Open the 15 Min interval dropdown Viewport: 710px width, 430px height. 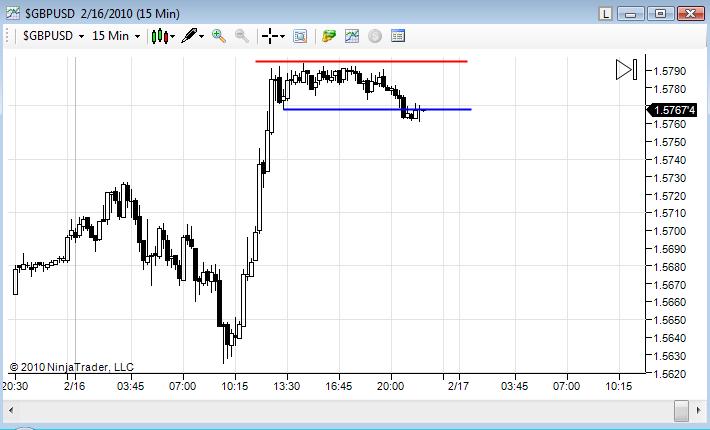pyautogui.click(x=116, y=36)
